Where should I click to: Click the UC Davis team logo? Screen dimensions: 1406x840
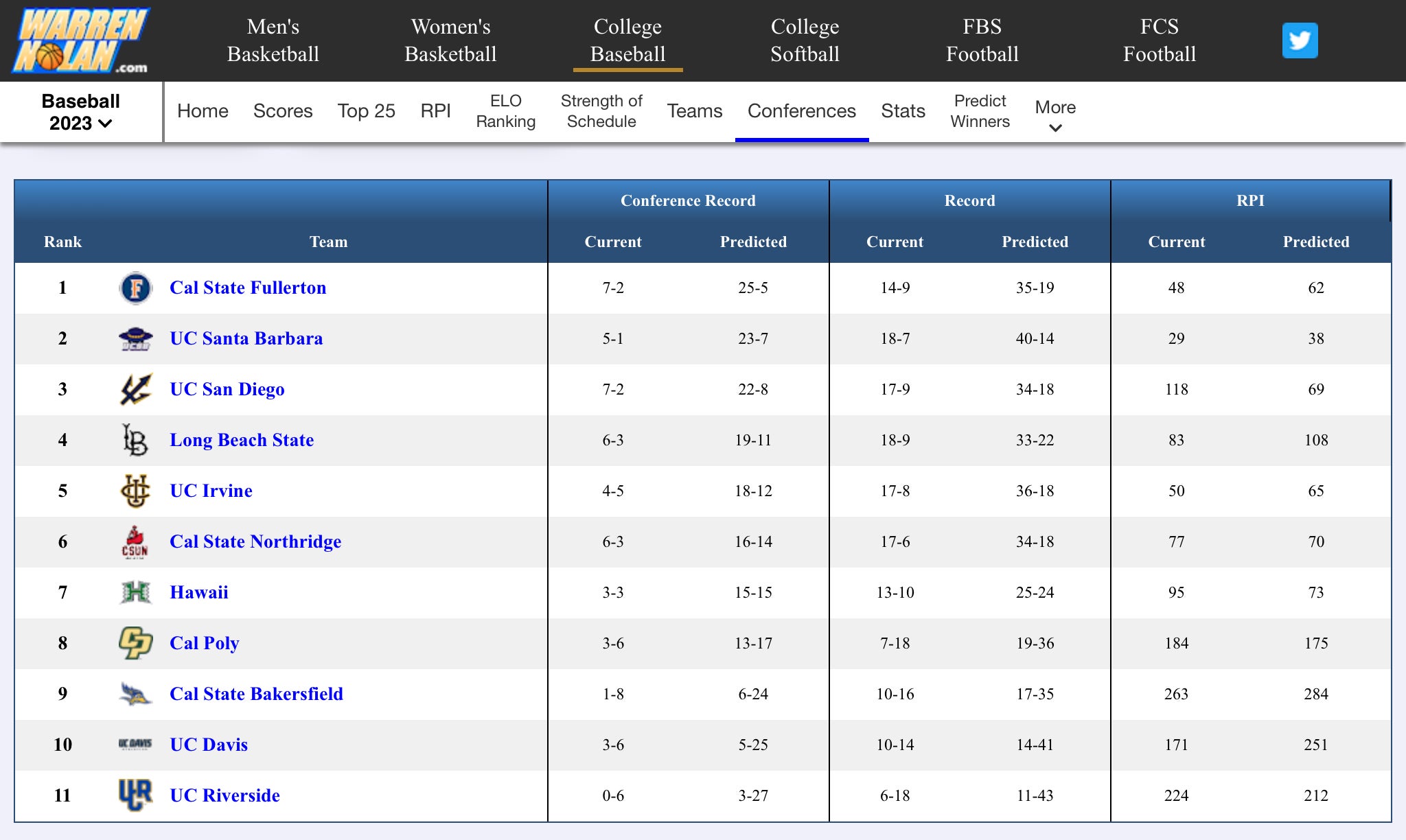(x=135, y=745)
